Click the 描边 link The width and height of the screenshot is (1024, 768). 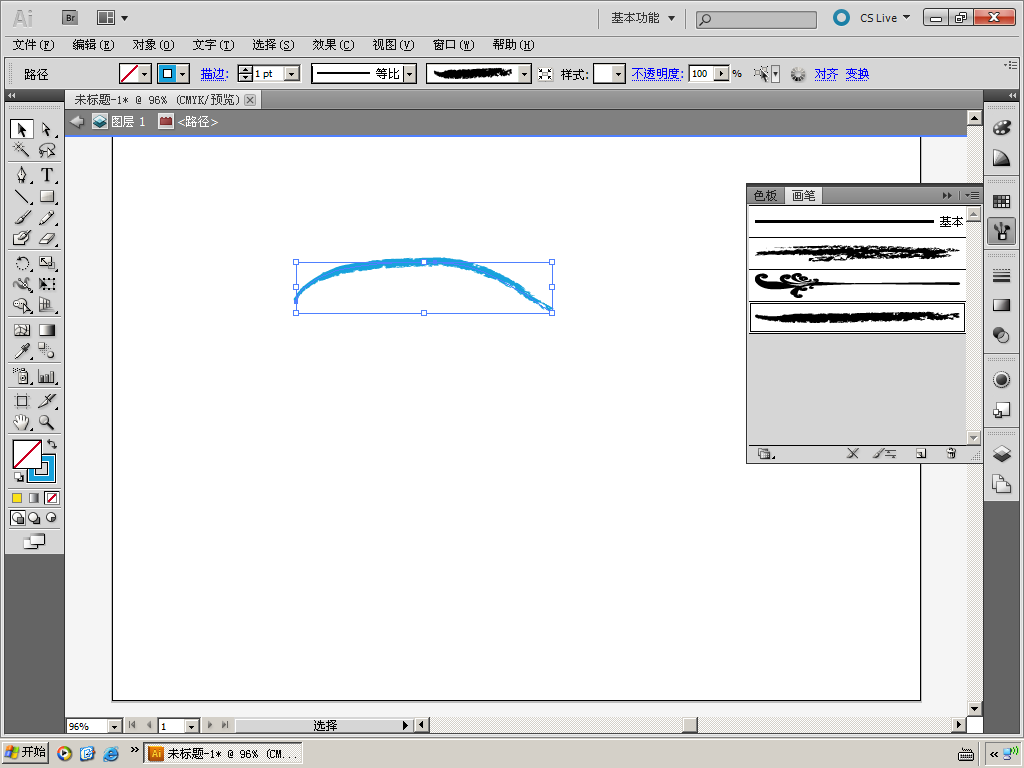click(x=214, y=74)
